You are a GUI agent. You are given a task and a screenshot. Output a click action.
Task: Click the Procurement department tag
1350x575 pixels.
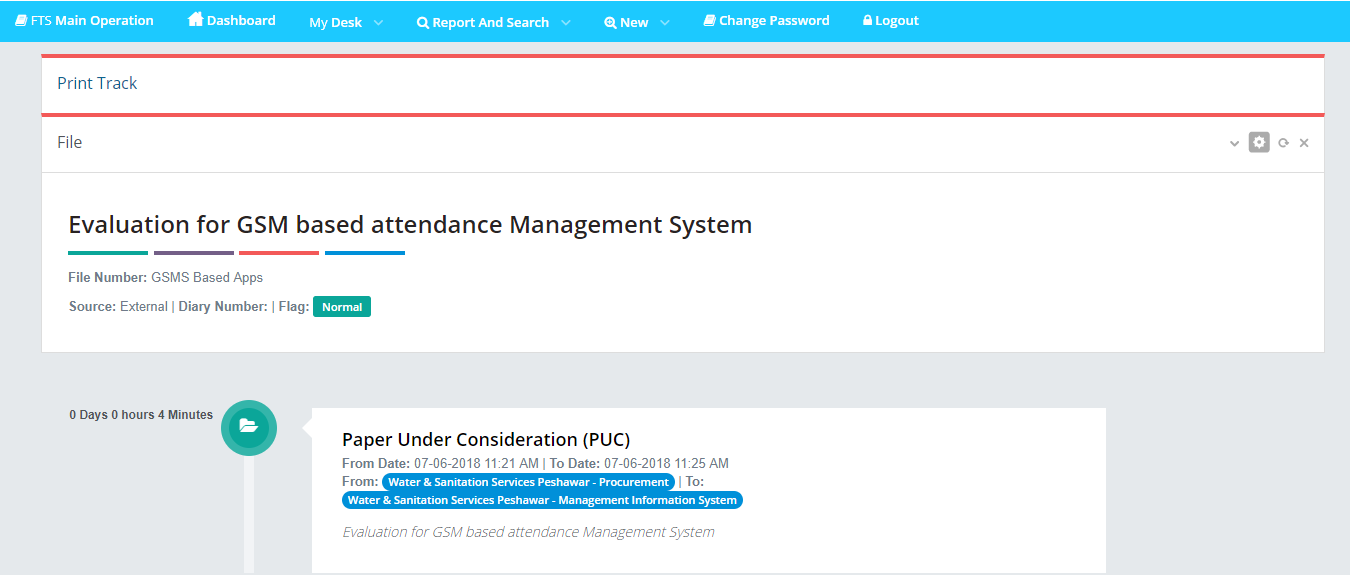[x=528, y=482]
